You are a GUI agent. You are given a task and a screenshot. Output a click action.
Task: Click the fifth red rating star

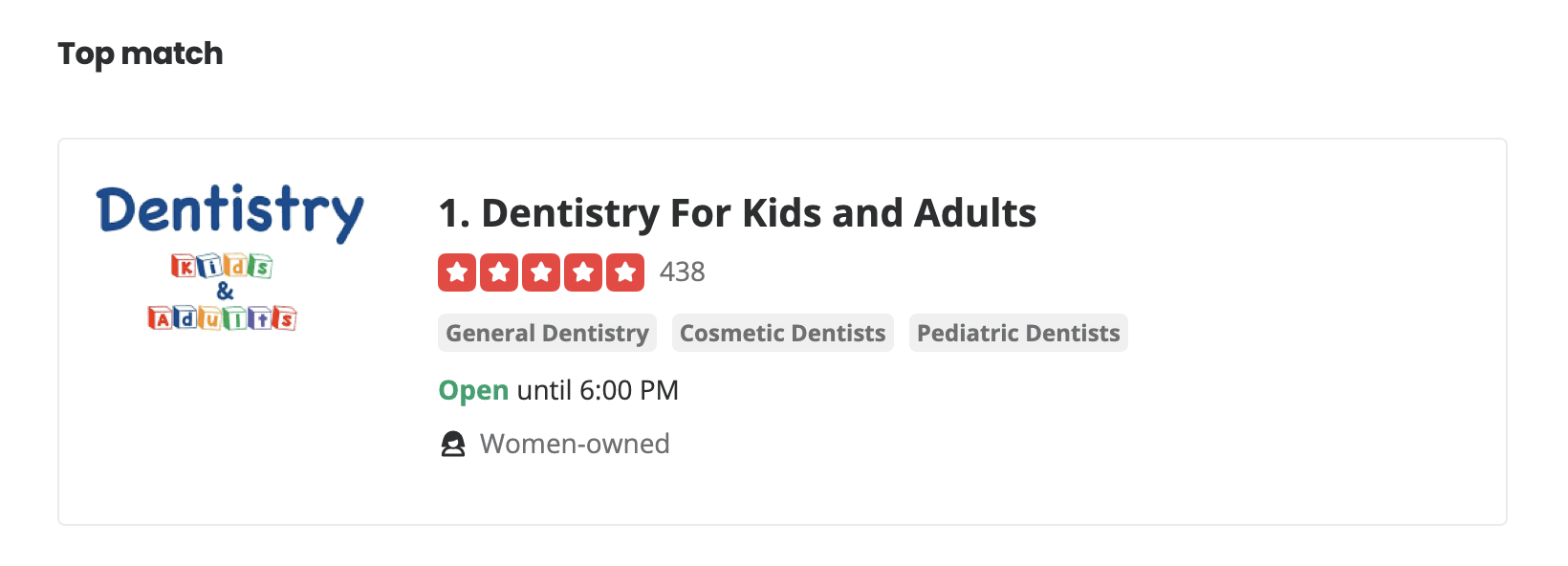625,272
